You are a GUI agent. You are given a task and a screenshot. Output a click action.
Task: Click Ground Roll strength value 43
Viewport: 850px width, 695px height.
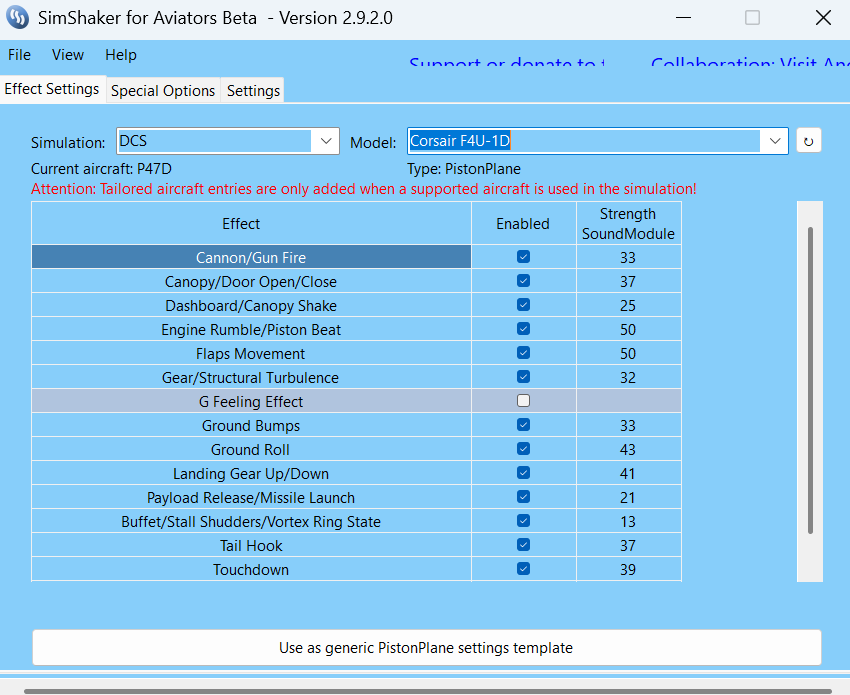pos(628,450)
